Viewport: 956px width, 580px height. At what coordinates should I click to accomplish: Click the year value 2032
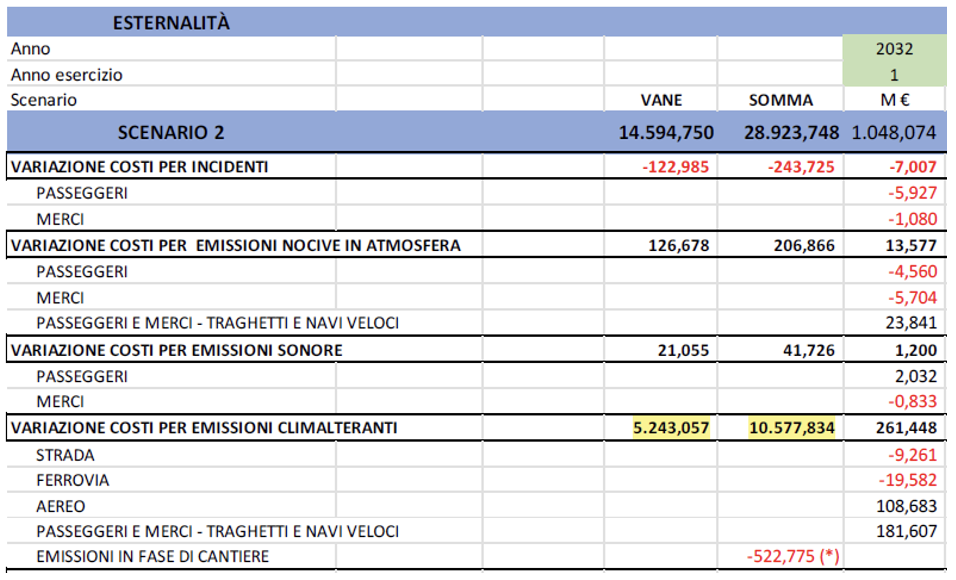pos(894,49)
